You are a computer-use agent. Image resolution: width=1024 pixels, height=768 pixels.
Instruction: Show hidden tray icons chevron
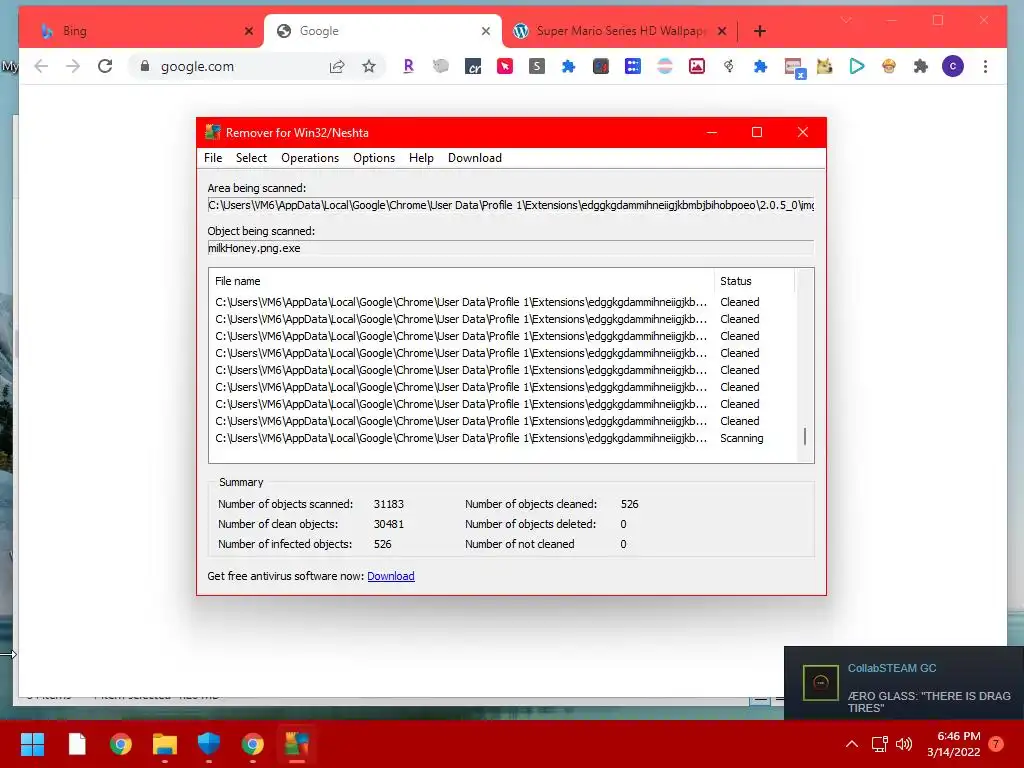[852, 744]
